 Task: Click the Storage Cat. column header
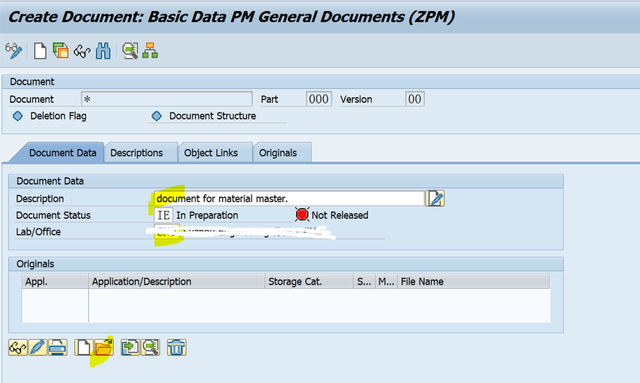click(x=309, y=281)
